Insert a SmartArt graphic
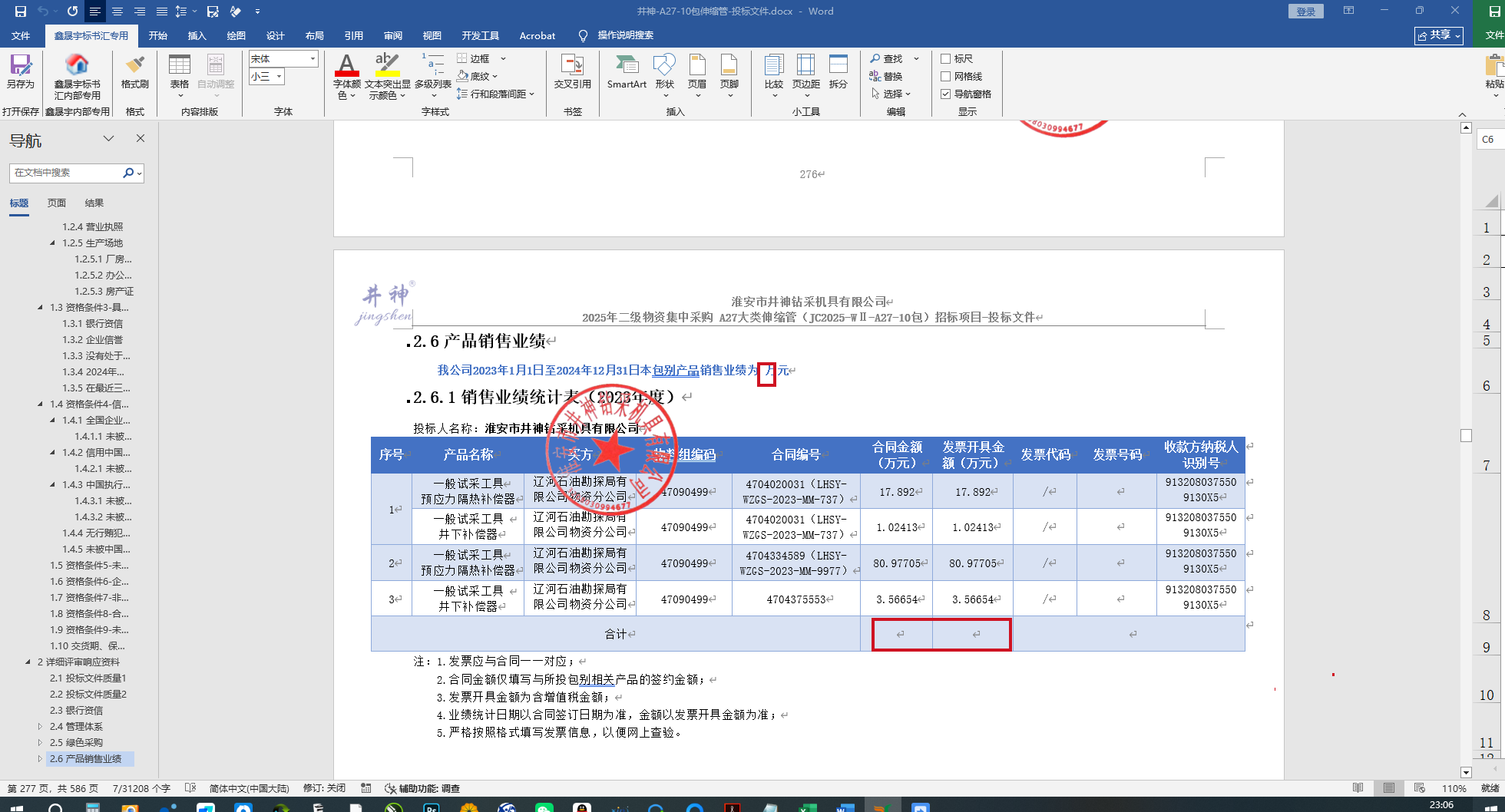1505x812 pixels. pos(627,71)
